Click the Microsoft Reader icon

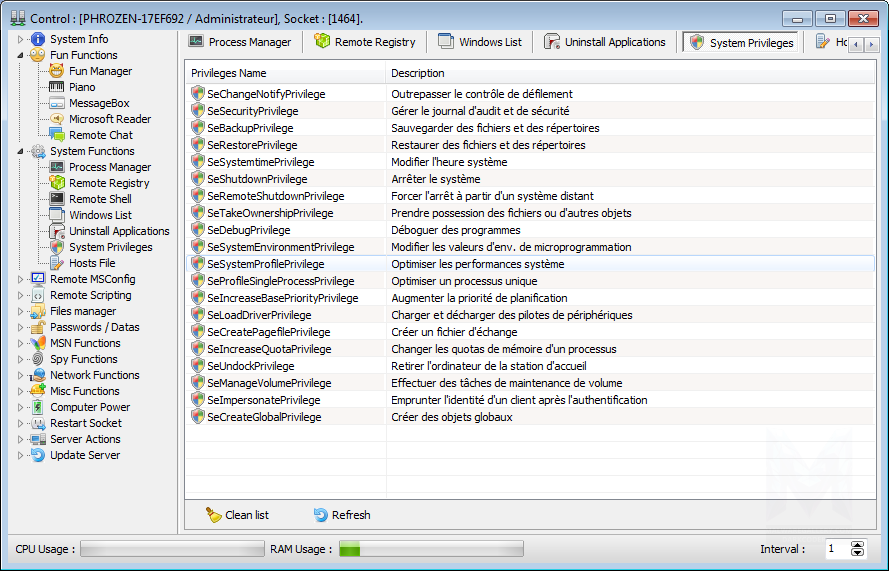tap(57, 119)
